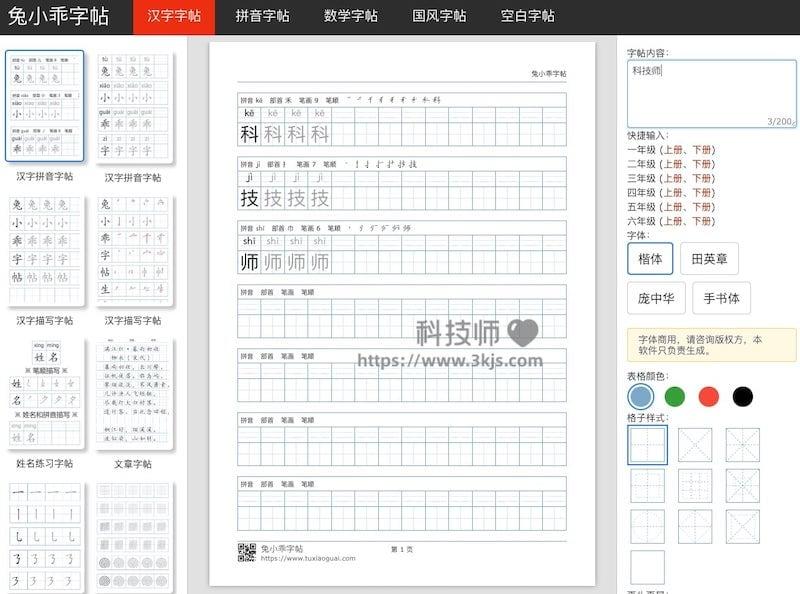The height and width of the screenshot is (594, 800).
Task: Click the bold 技 character in the preview
Action: 249,198
